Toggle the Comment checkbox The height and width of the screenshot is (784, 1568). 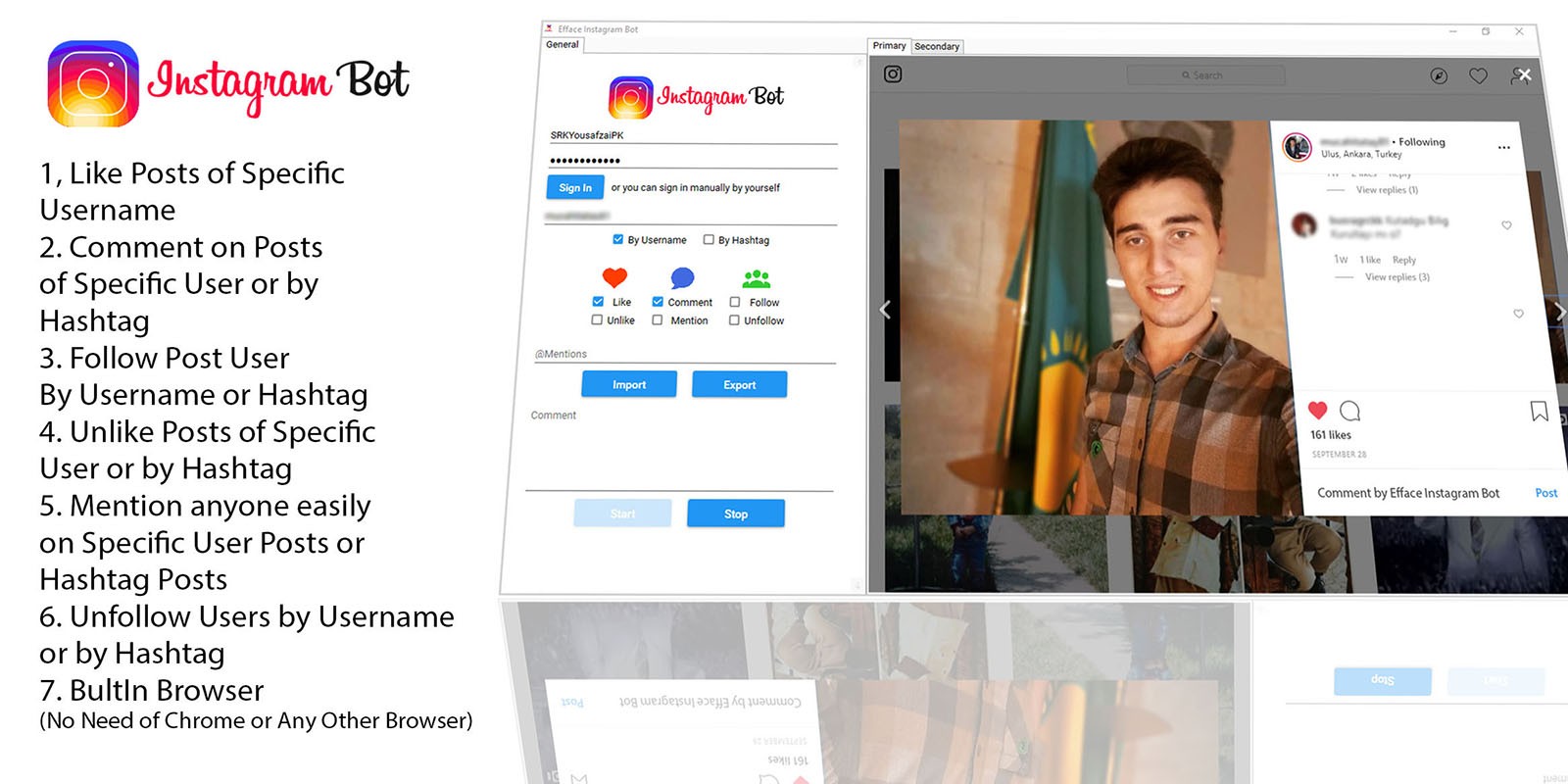pyautogui.click(x=658, y=302)
